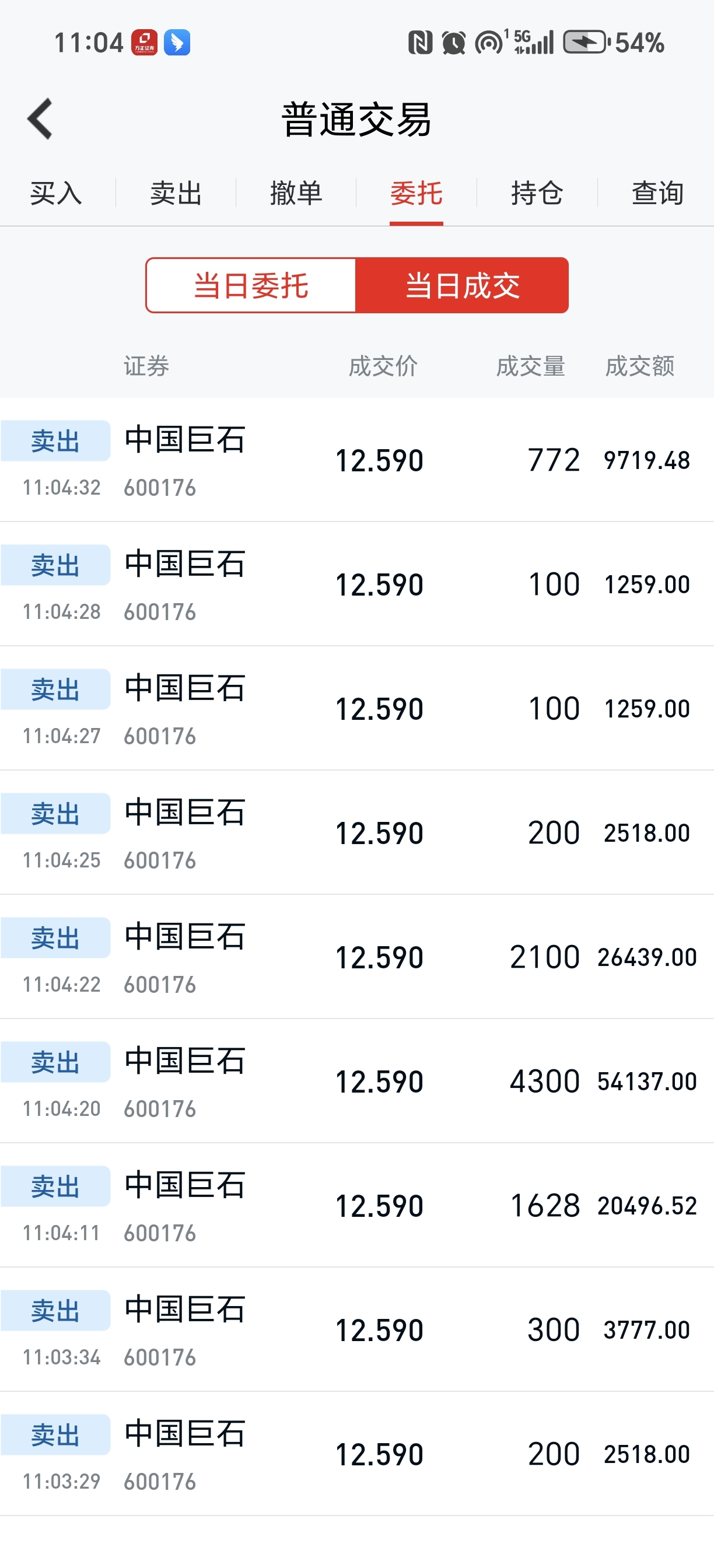Tap the Founder Securities status bar icon

click(x=144, y=43)
